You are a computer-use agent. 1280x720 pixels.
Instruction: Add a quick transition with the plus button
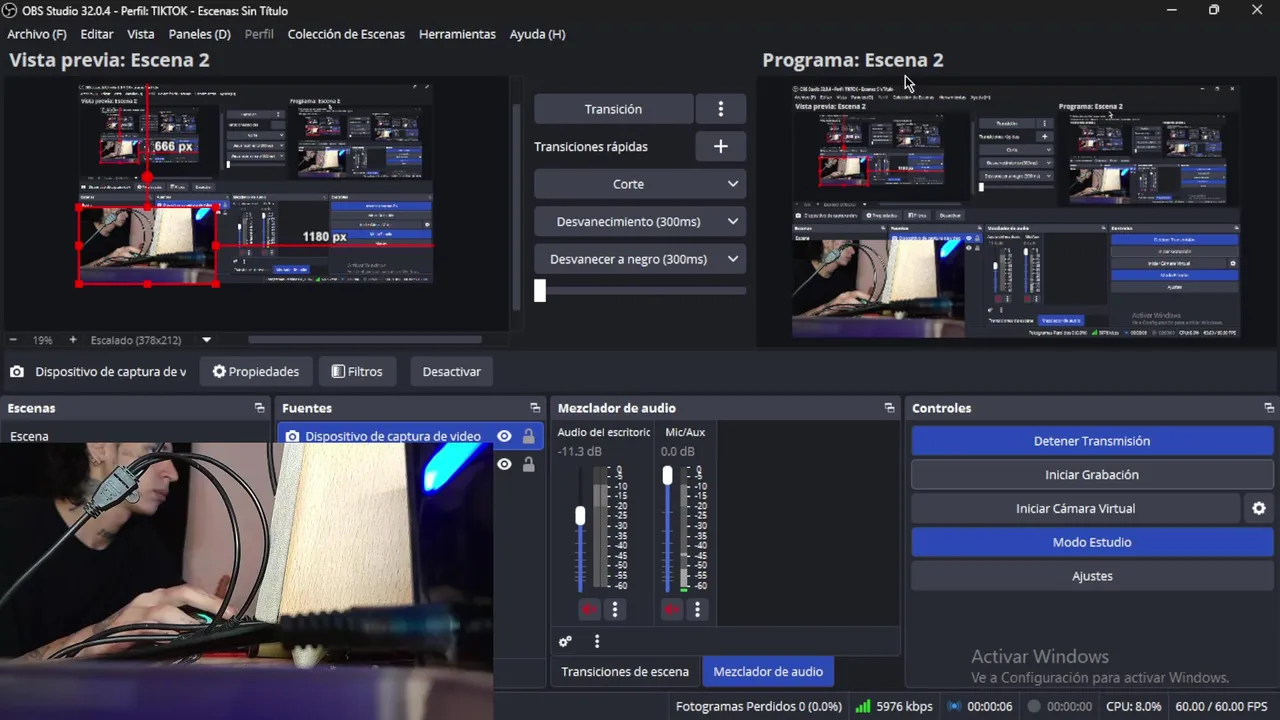click(x=720, y=146)
